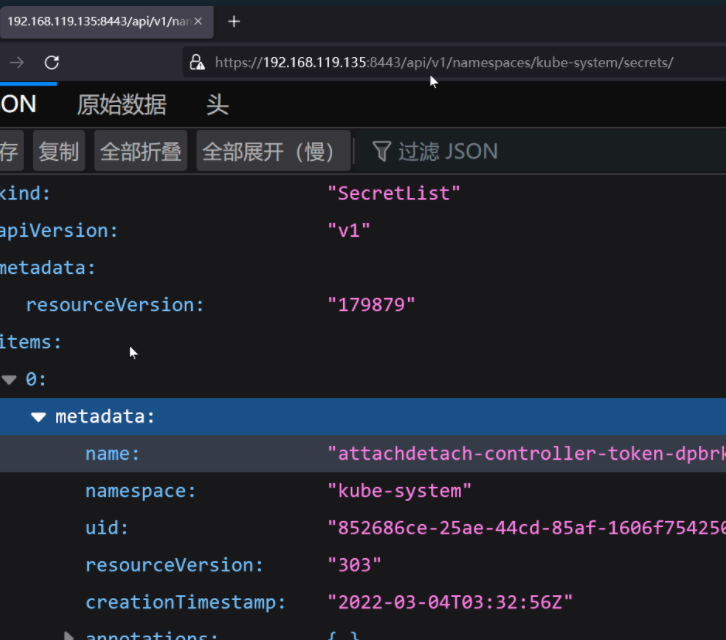This screenshot has height=640, width=726.
Task: Close the 192.168.119.135:8443 tab
Action: pyautogui.click(x=198, y=21)
